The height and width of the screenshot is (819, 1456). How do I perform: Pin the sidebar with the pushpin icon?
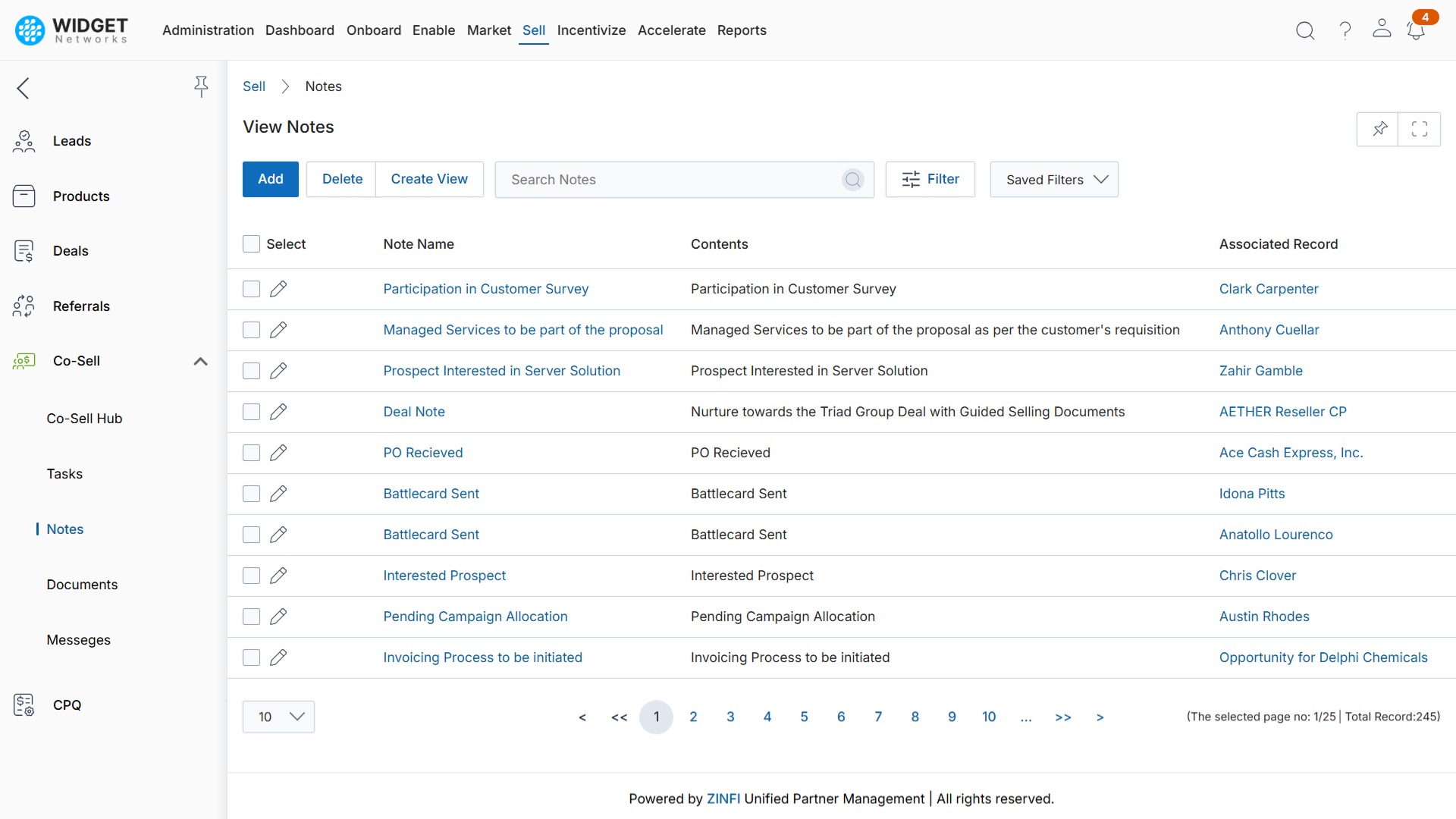201,86
